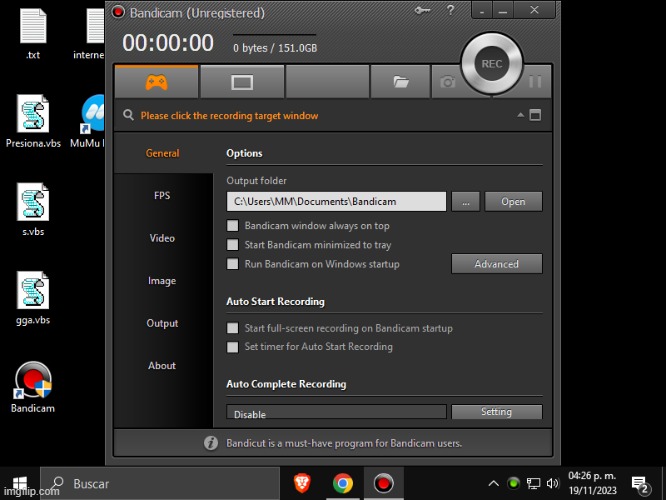
Task: Click the key registration icon
Action: [x=423, y=10]
